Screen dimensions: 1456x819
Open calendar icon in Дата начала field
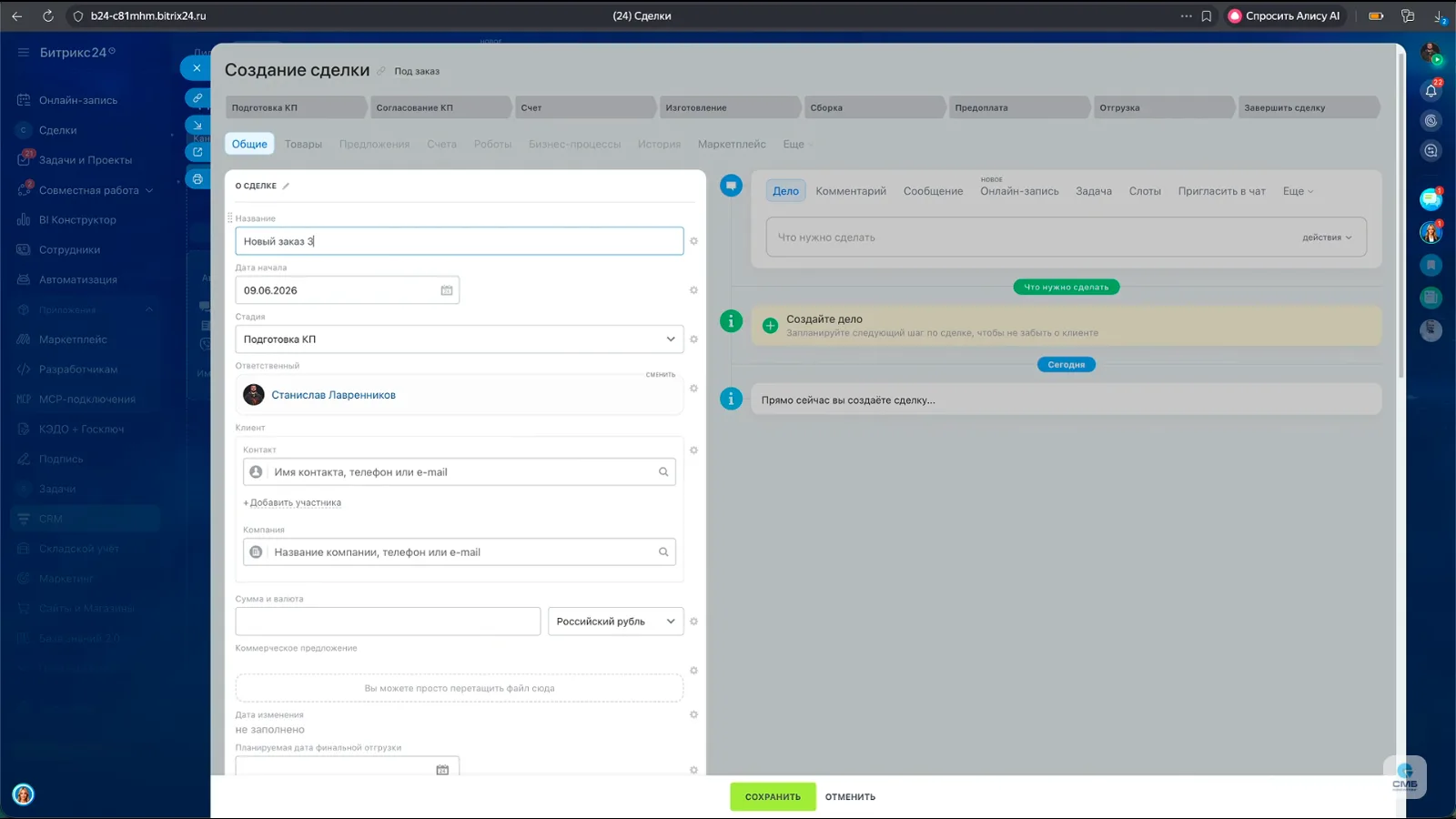[x=447, y=290]
